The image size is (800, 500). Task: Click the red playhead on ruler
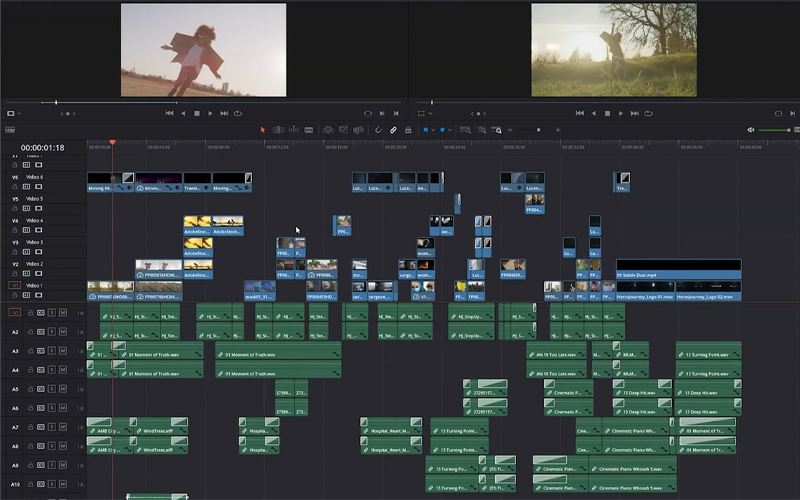pyautogui.click(x=112, y=142)
